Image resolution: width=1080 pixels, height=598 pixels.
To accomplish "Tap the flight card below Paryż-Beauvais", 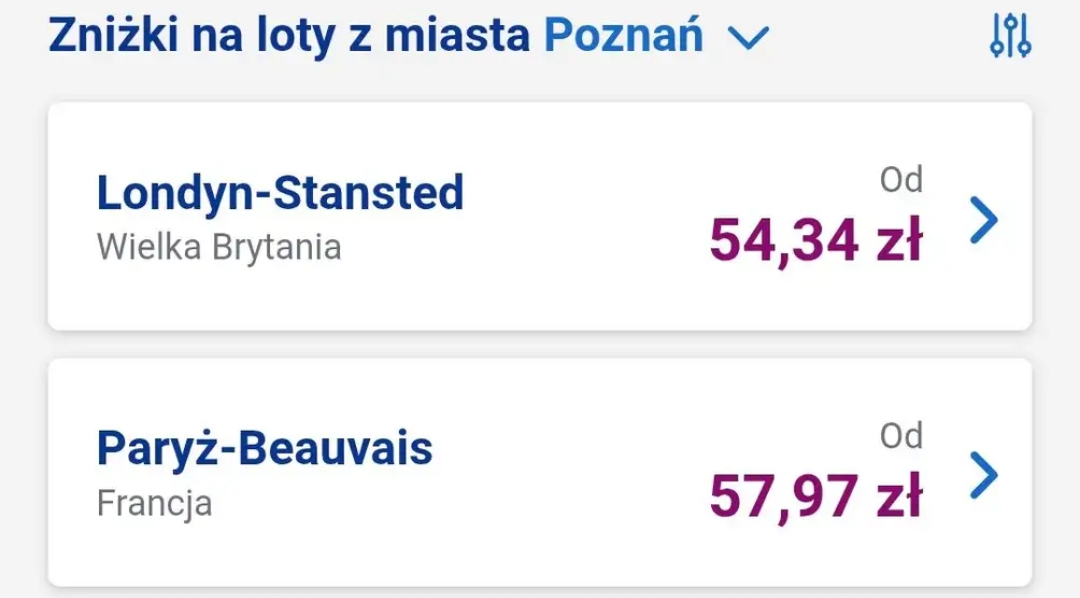I will point(540,592).
